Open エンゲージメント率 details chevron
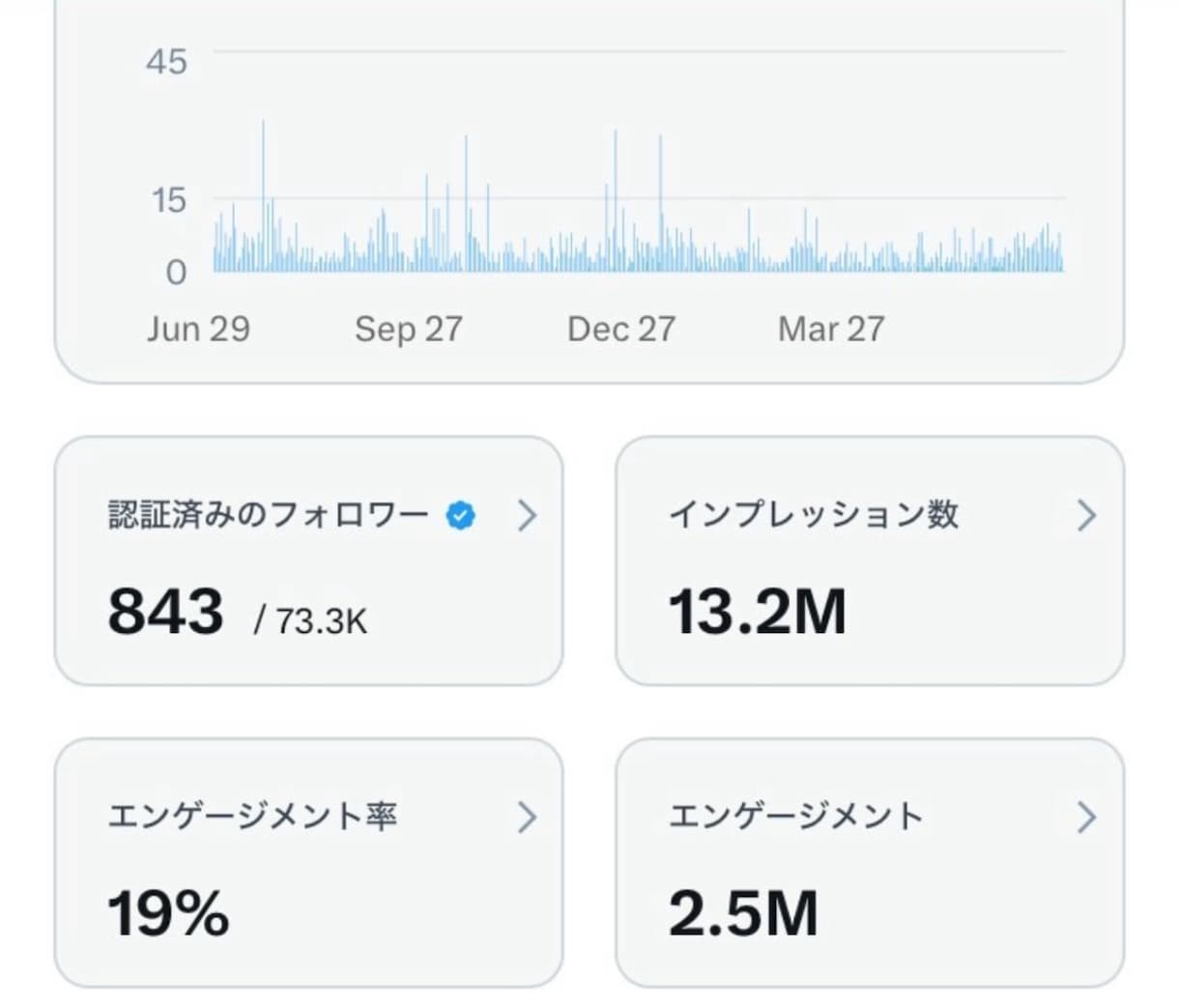The height and width of the screenshot is (1008, 1179). click(x=527, y=818)
